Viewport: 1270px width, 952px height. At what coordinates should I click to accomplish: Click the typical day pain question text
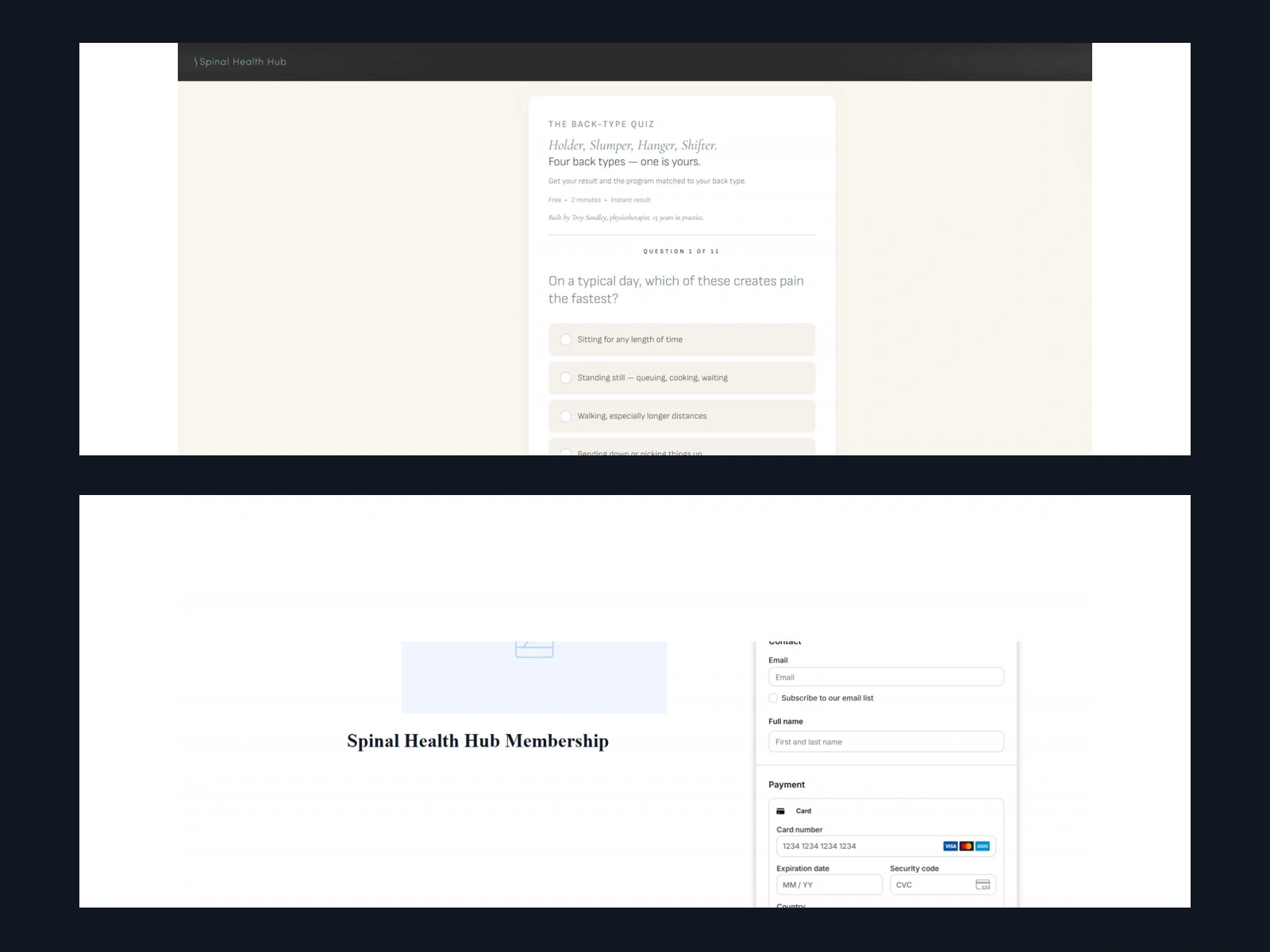pos(676,290)
